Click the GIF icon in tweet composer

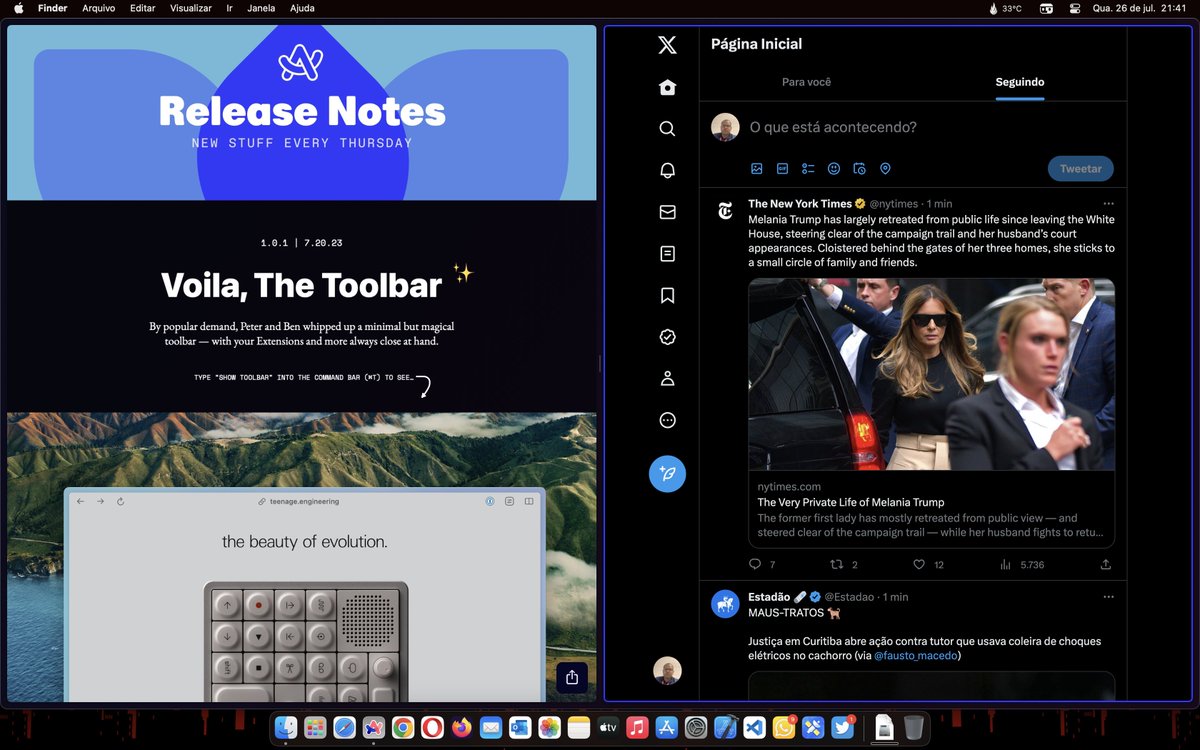pyautogui.click(x=783, y=169)
